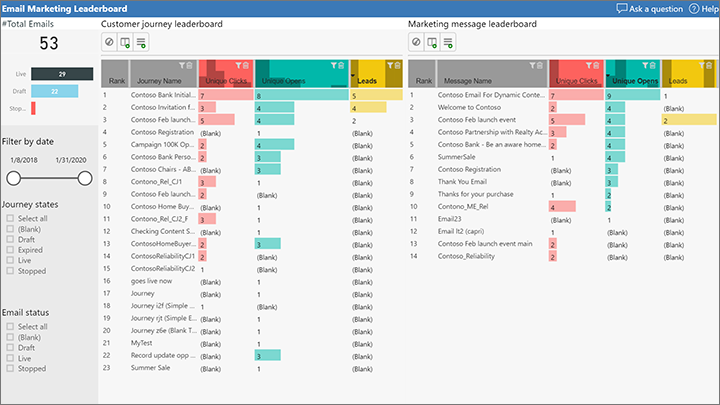Viewport: 720px width, 405px height.
Task: Click the add column icon in Customer journey leaderboard
Action: click(125, 42)
